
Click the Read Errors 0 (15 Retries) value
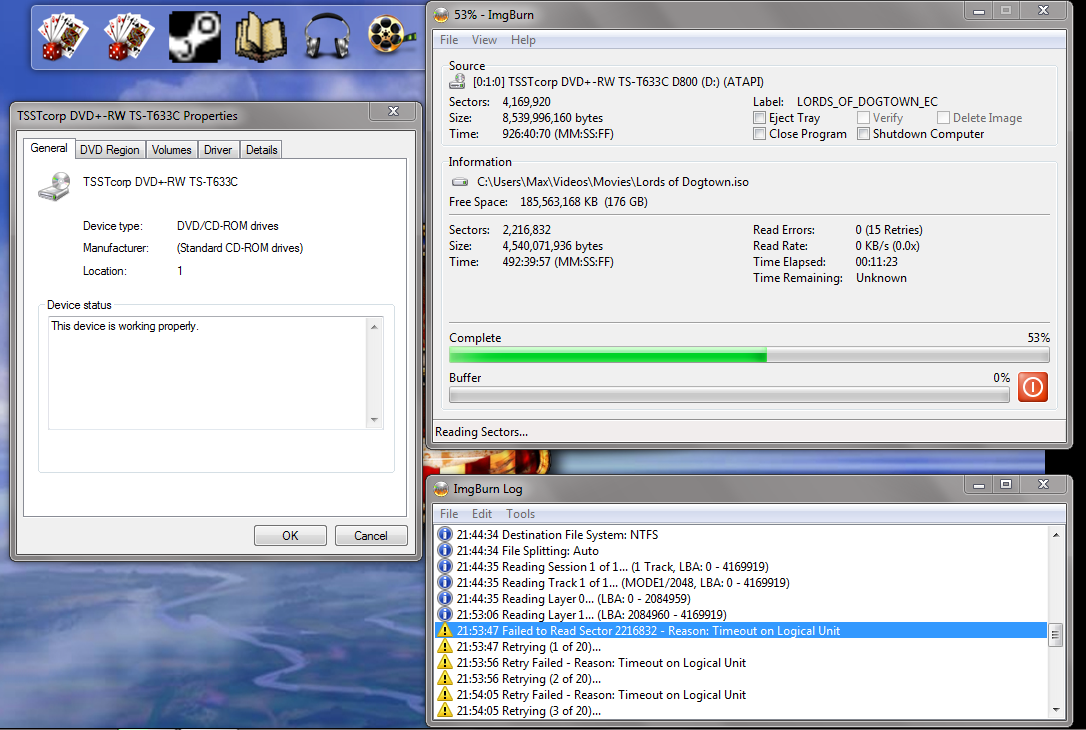pos(889,230)
